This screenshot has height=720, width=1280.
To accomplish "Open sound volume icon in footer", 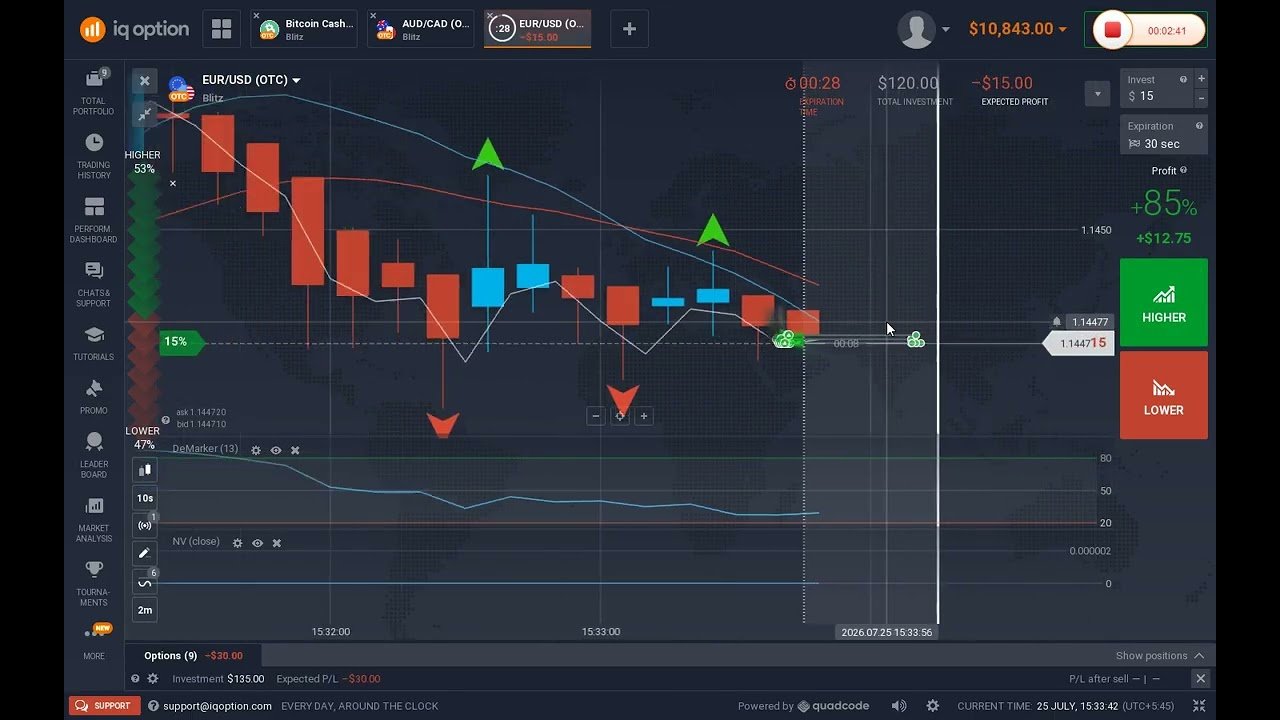I will tap(899, 706).
